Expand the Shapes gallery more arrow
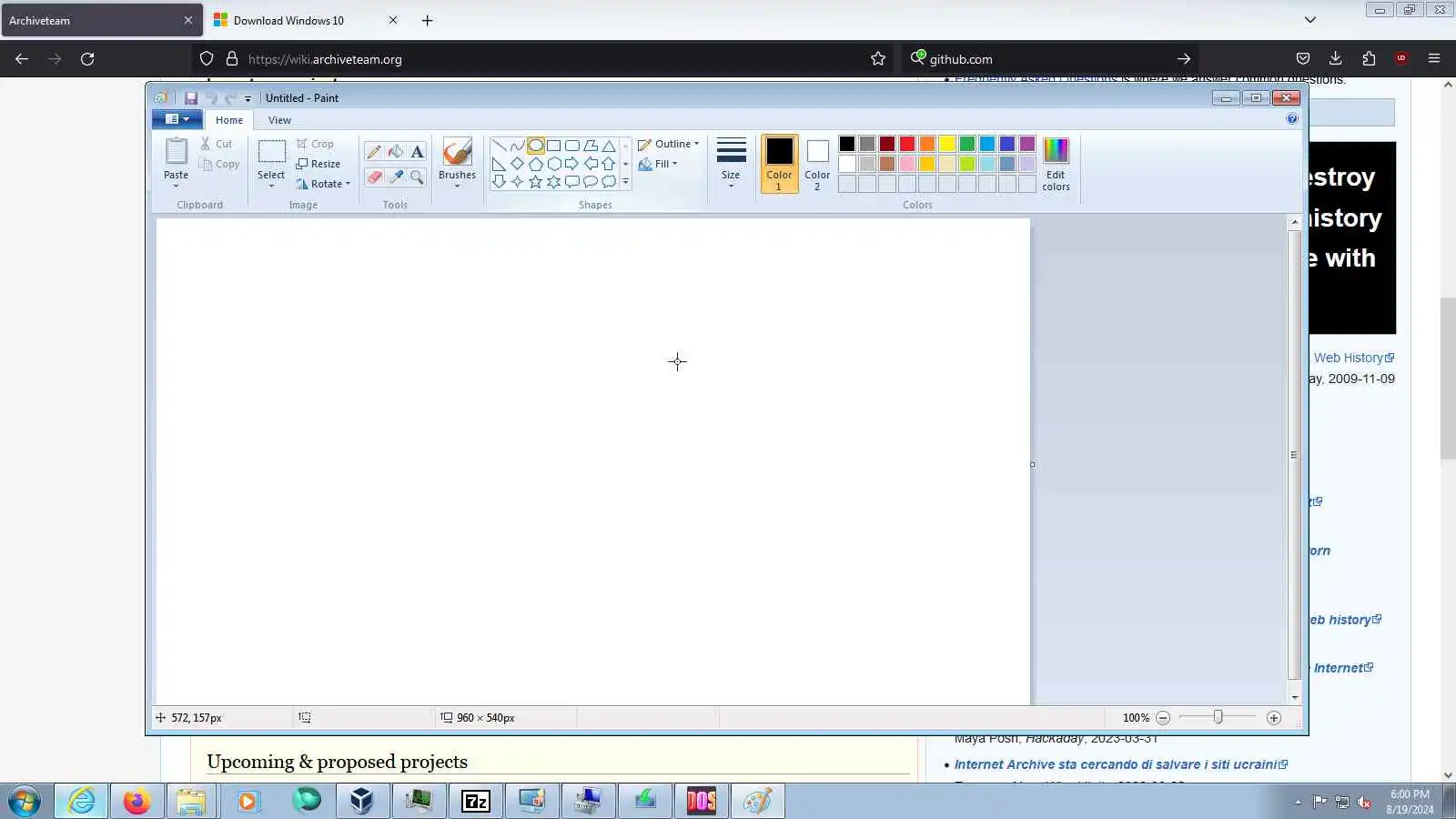Viewport: 1456px width, 819px height. coord(626,182)
